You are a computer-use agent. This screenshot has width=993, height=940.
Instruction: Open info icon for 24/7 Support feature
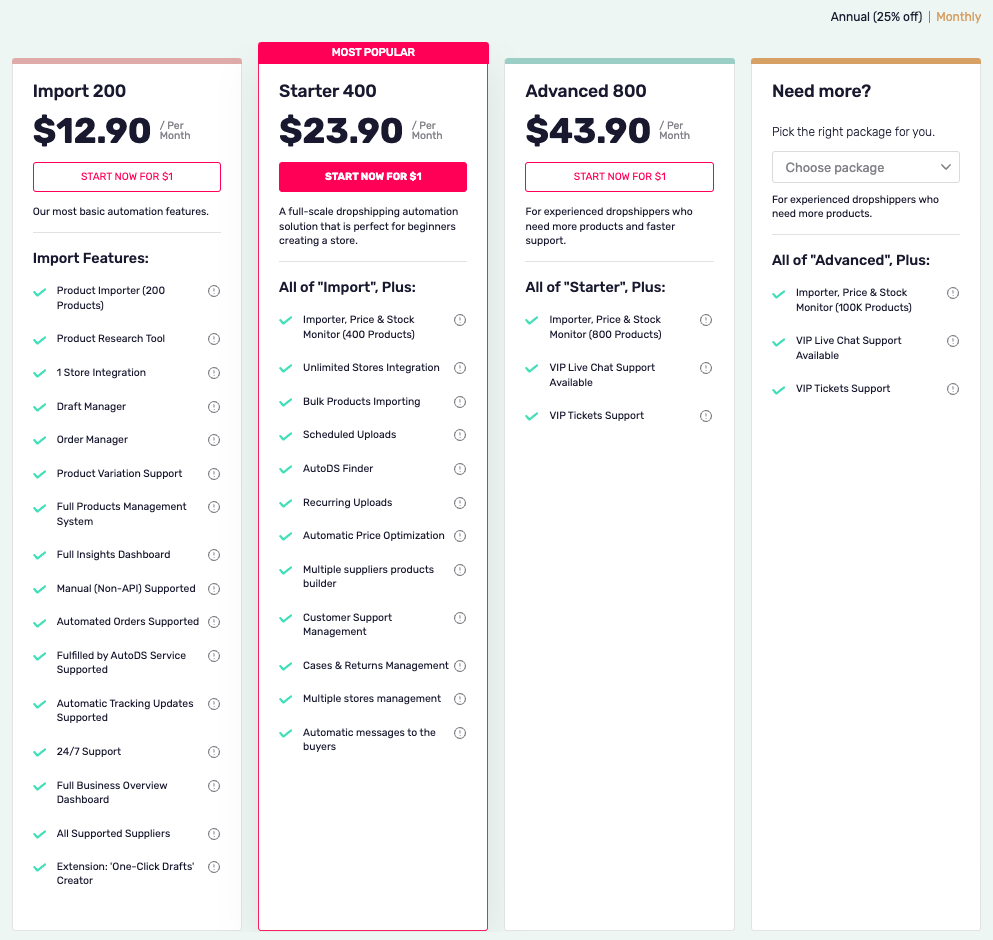pos(213,751)
